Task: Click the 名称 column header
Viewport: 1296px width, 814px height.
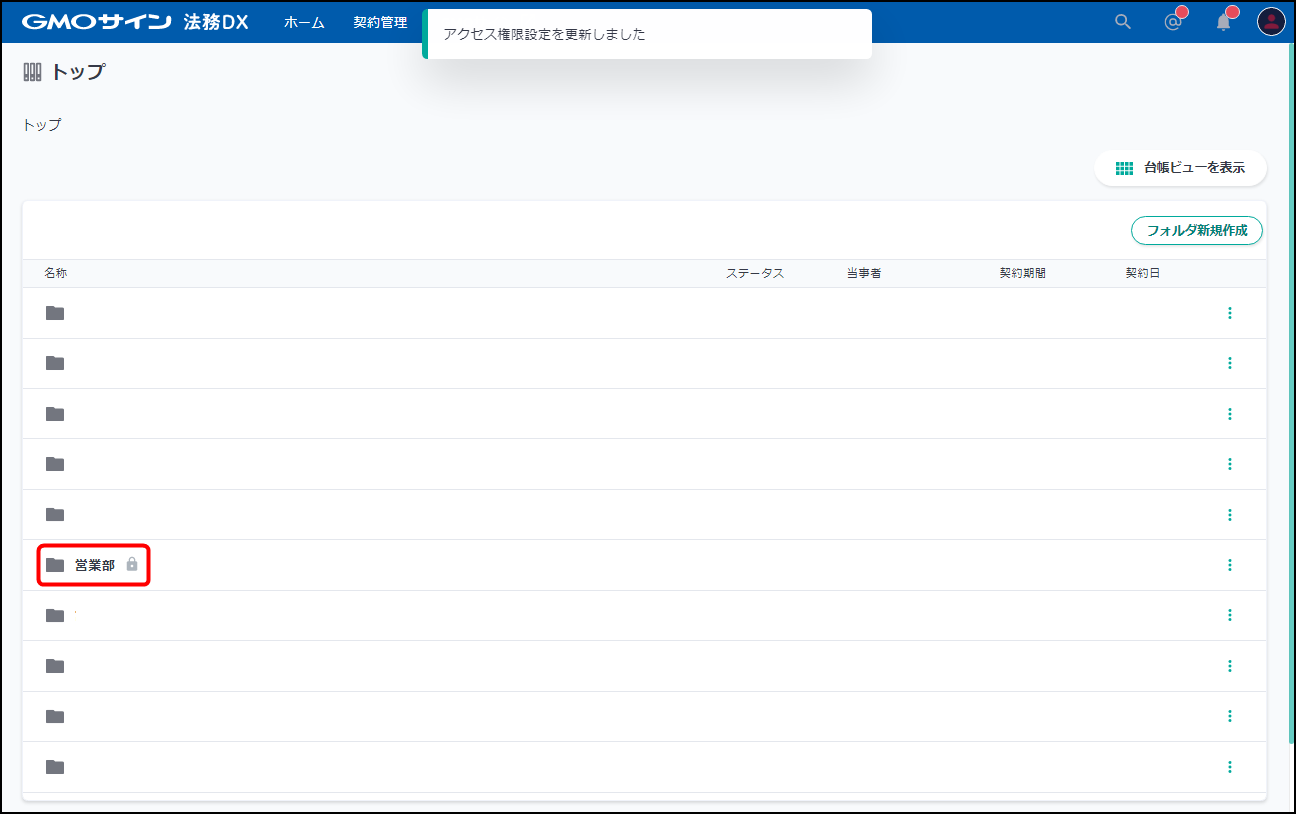Action: pyautogui.click(x=56, y=273)
